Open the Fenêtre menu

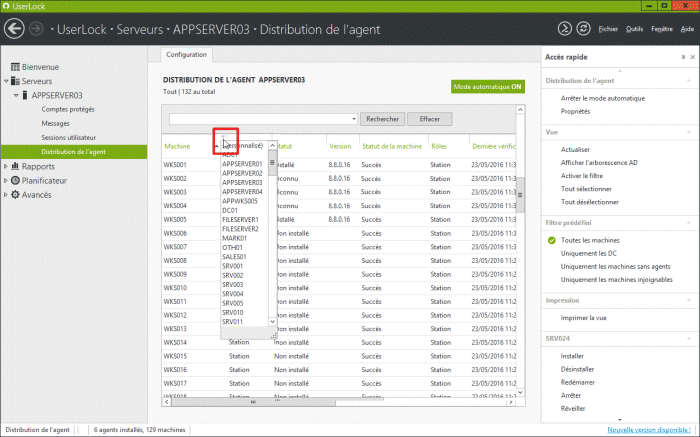[x=662, y=29]
